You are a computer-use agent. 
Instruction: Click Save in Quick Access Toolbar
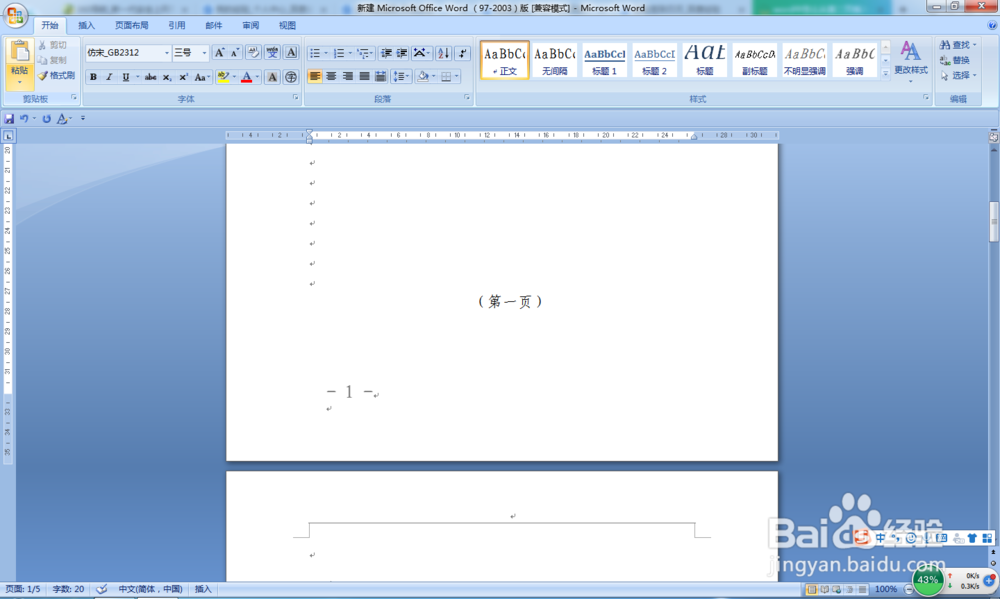pyautogui.click(x=9, y=119)
